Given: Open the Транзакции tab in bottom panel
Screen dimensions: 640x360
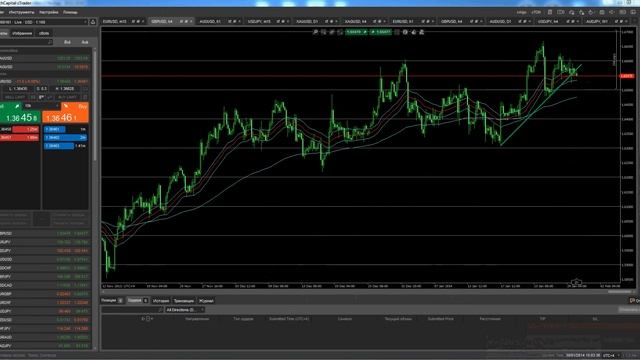Looking at the screenshot, I should [184, 301].
